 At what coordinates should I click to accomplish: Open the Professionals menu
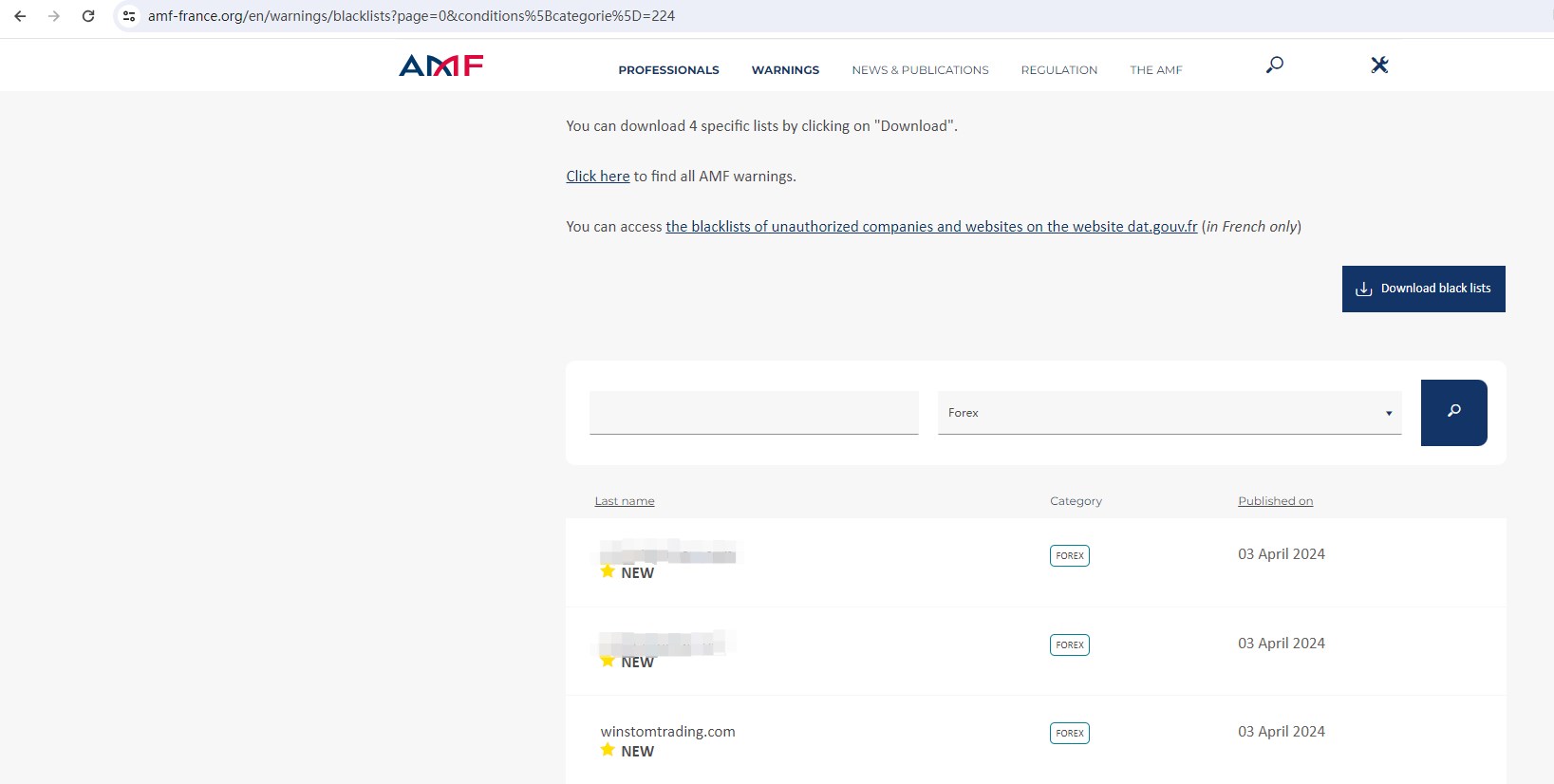point(668,70)
